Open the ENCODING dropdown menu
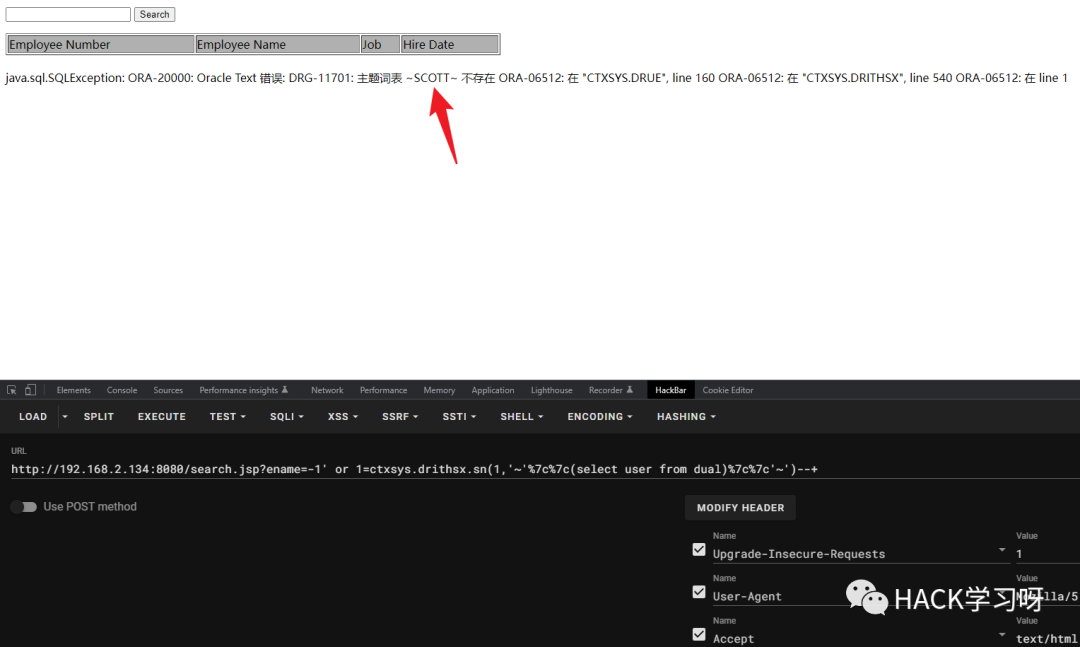 pos(600,417)
